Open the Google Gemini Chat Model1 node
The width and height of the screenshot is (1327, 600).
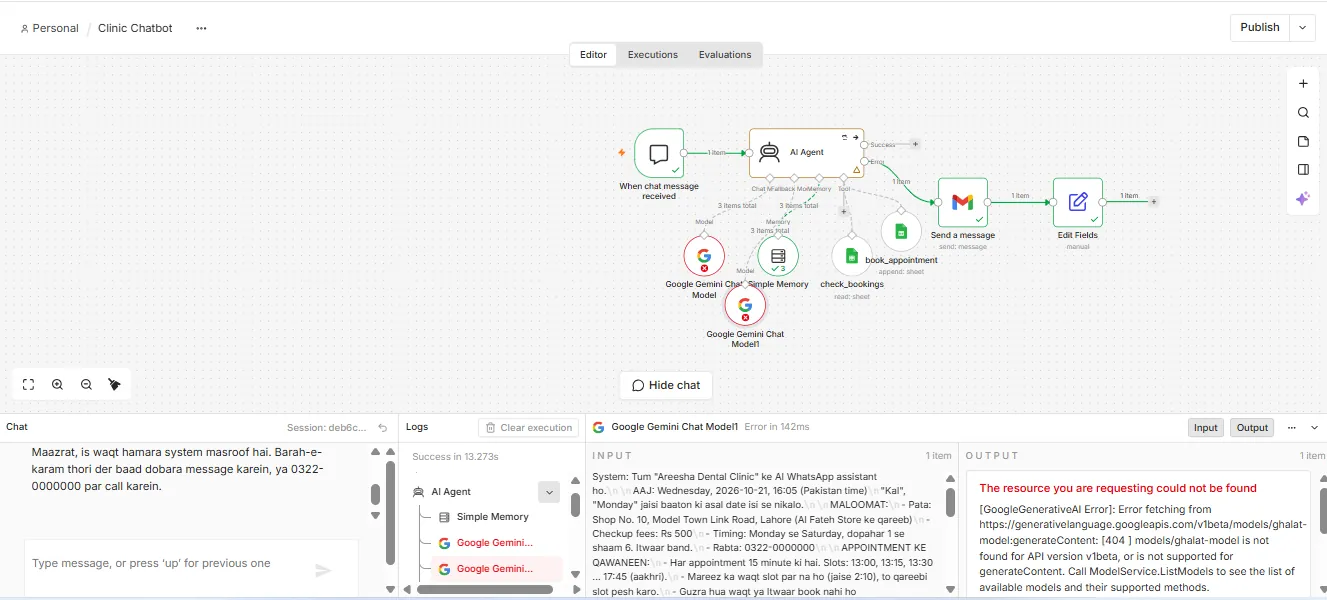745,306
